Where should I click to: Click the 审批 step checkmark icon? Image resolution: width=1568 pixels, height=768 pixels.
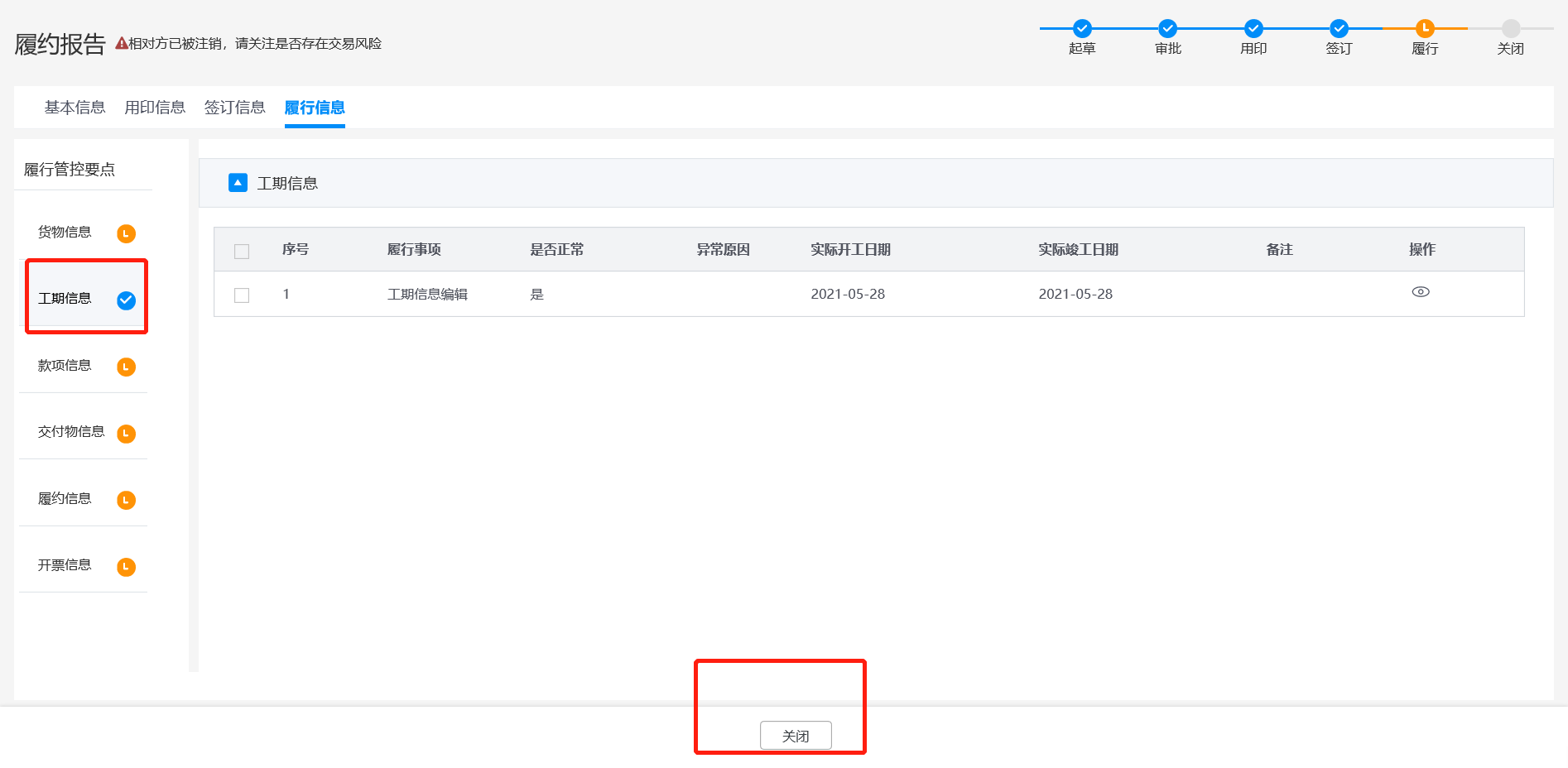[x=1167, y=28]
